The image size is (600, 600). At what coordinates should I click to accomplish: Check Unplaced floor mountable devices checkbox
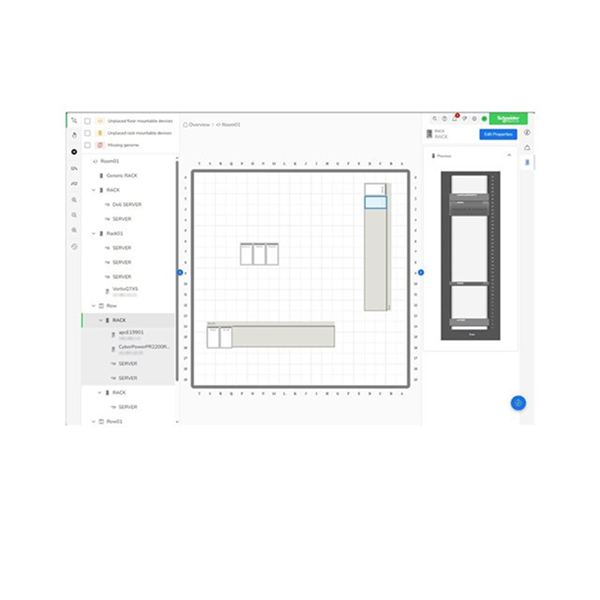tap(87, 121)
